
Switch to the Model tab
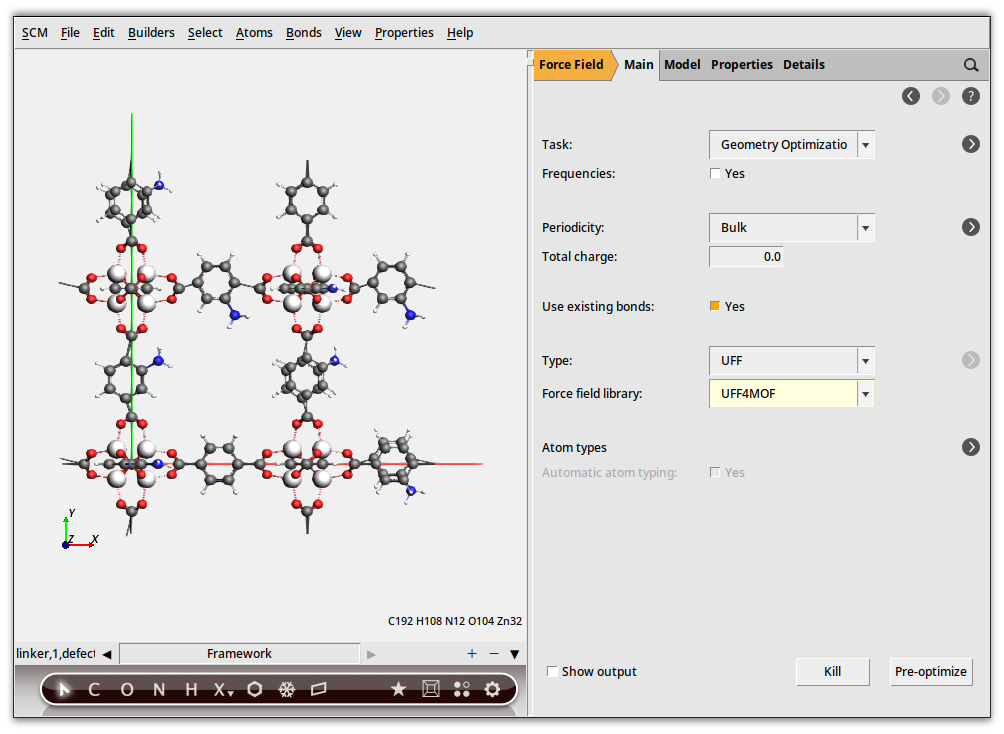[x=682, y=65]
